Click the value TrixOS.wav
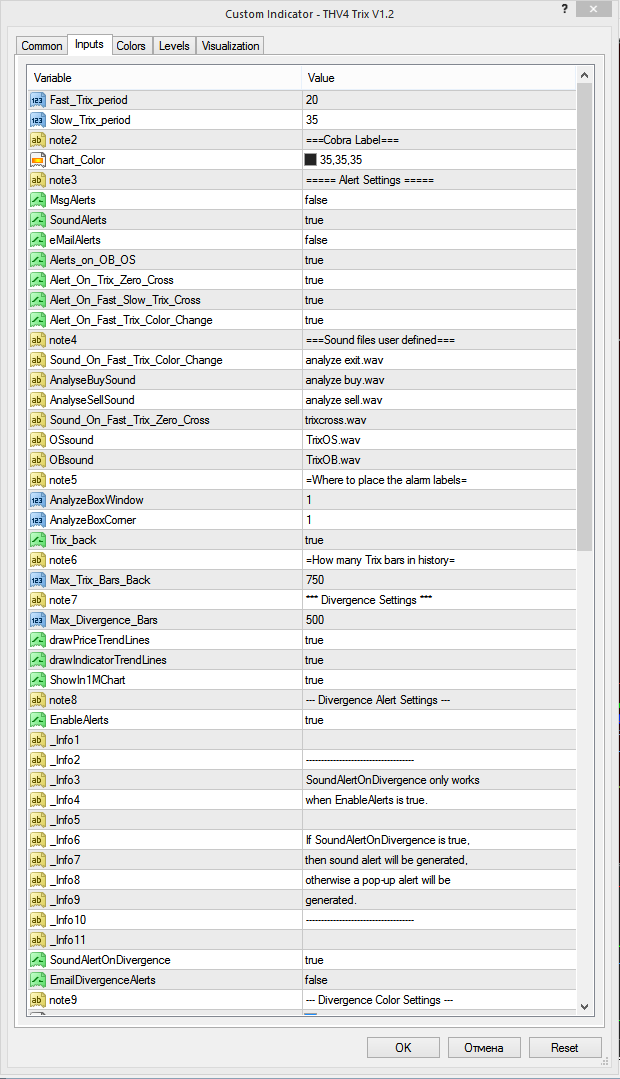Viewport: 620px width, 1079px height. [333, 440]
